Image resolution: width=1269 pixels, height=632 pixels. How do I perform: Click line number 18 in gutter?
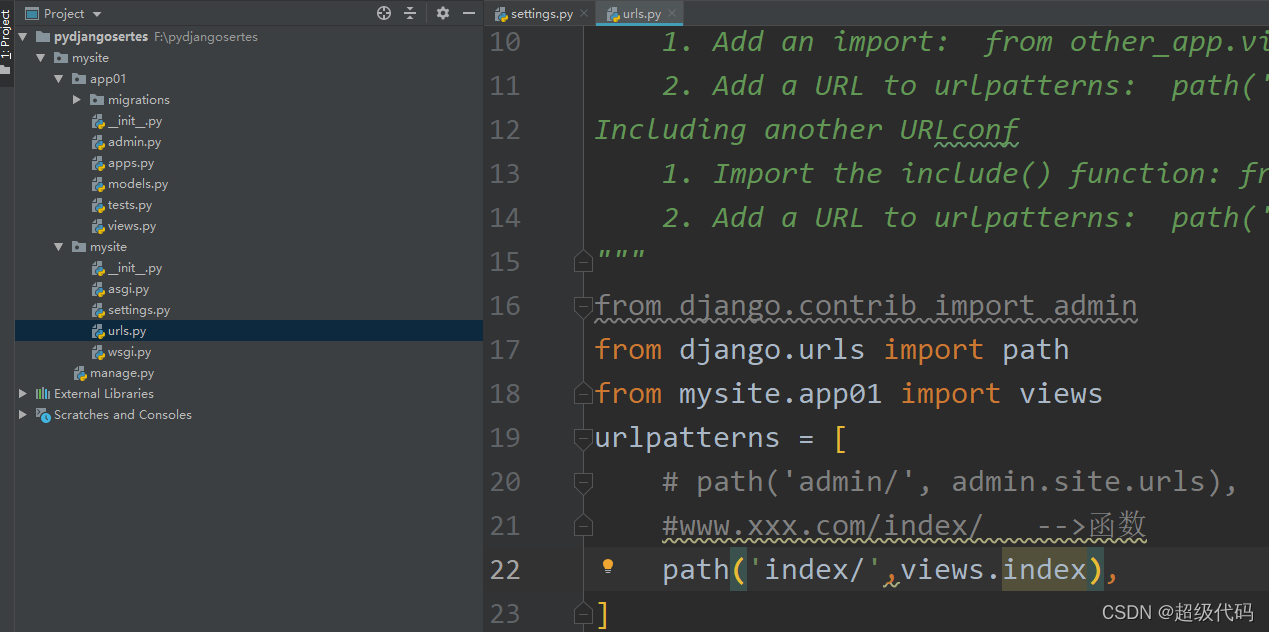(505, 394)
